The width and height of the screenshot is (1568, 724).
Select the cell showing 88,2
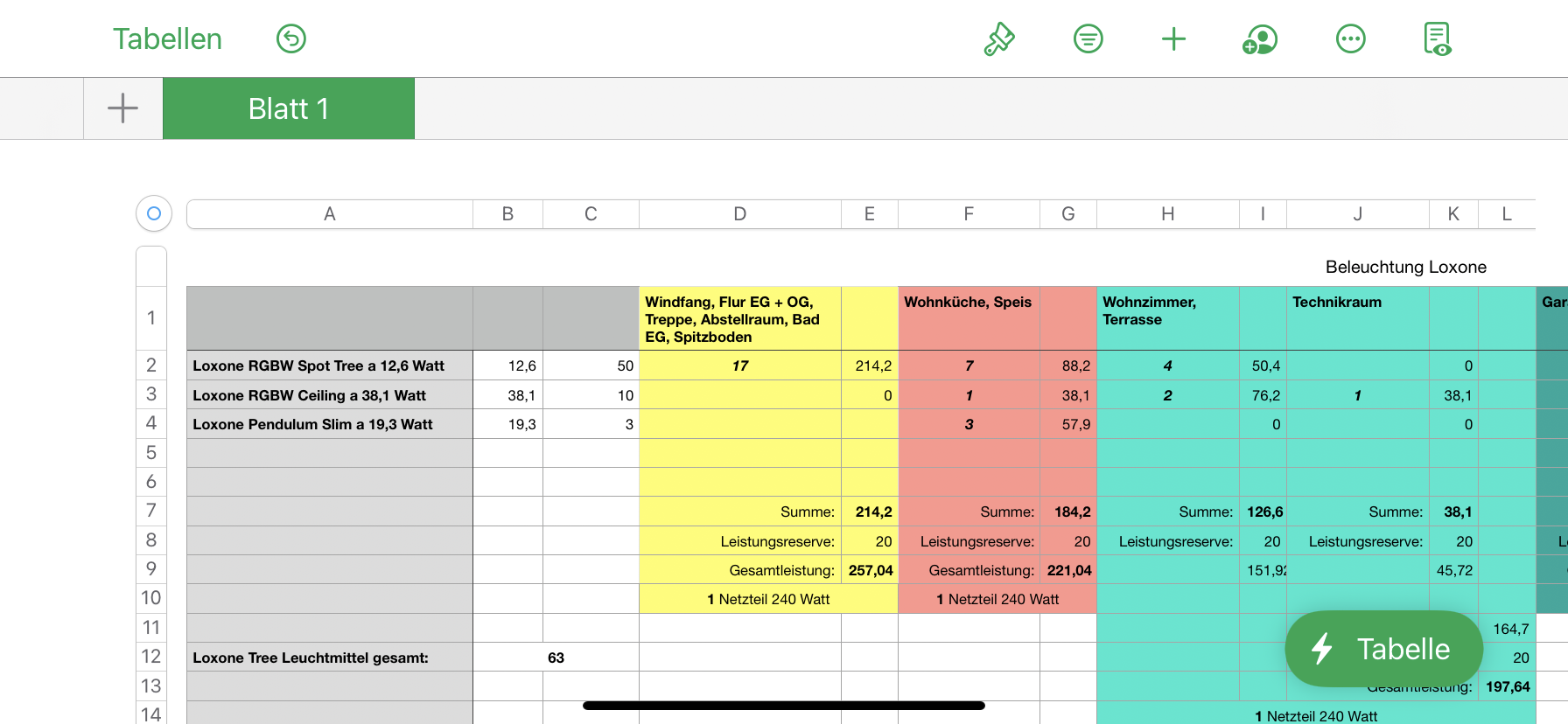click(x=1068, y=365)
